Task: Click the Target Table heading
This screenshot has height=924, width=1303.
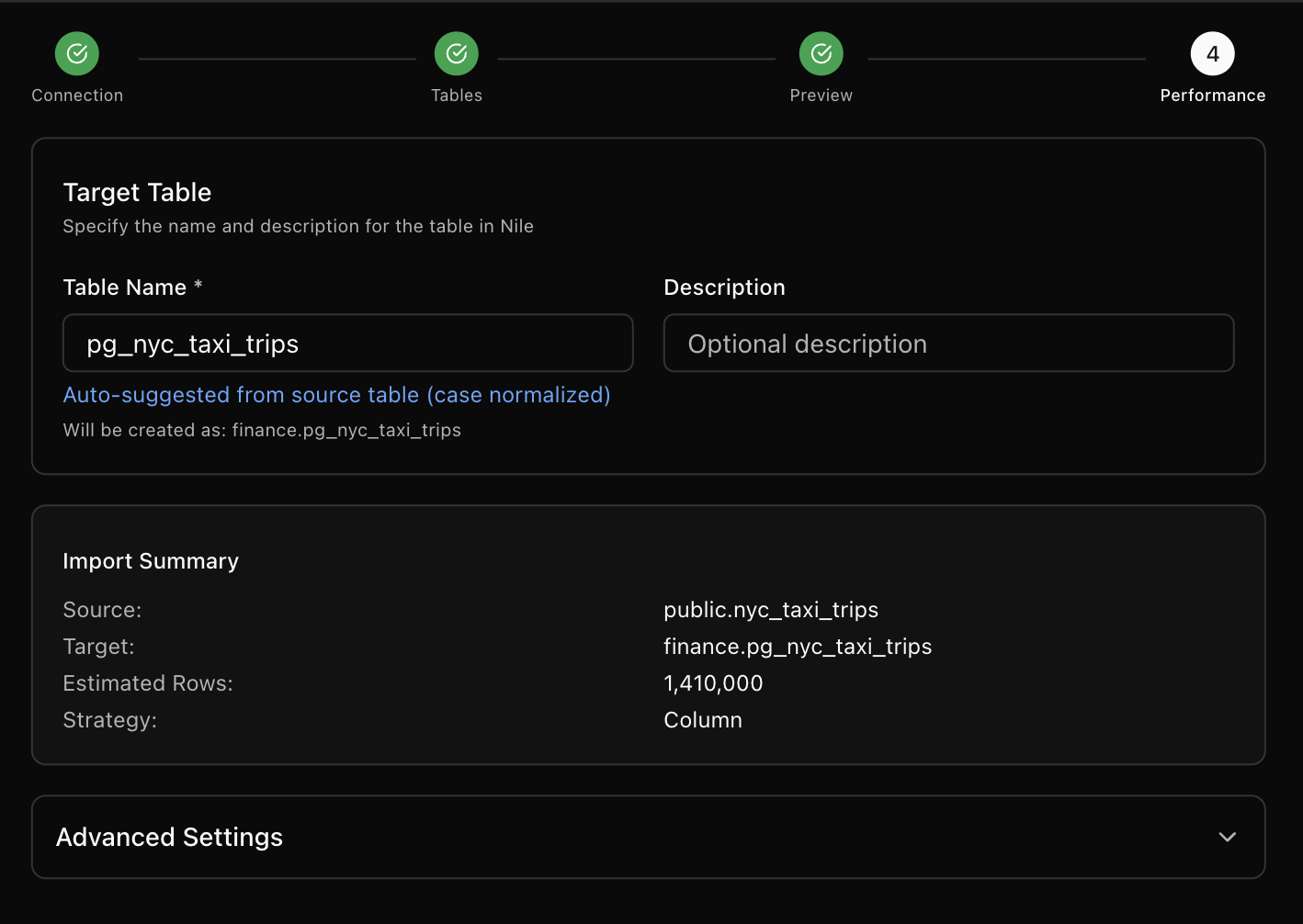Action: 137,192
